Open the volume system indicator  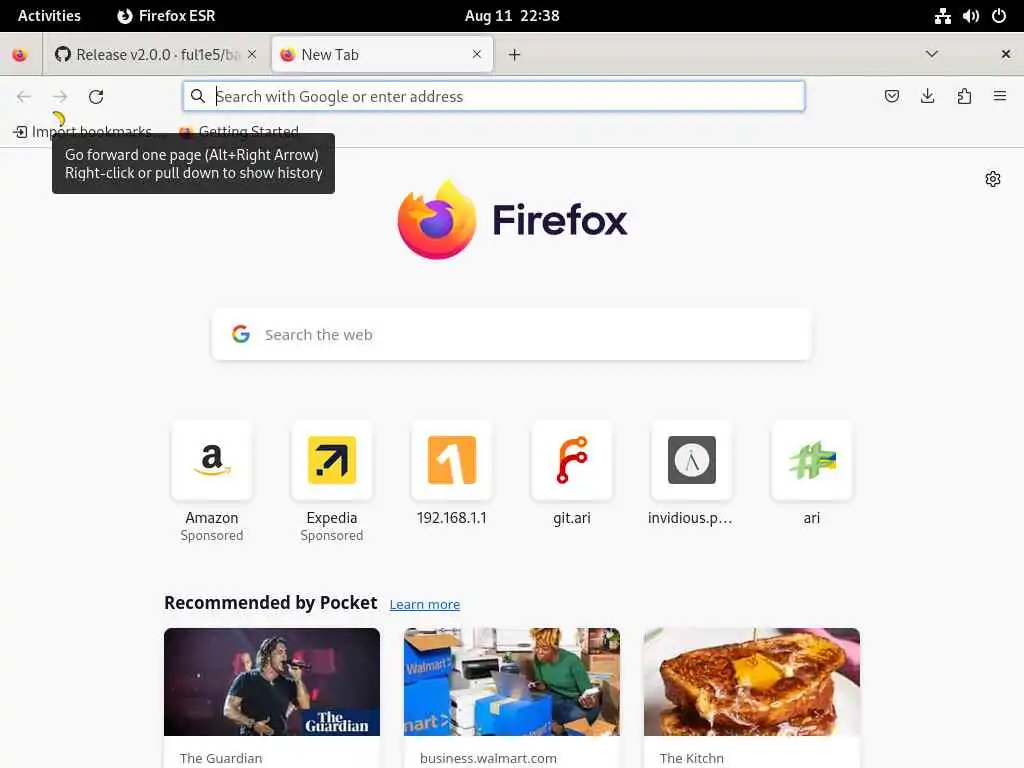[970, 16]
